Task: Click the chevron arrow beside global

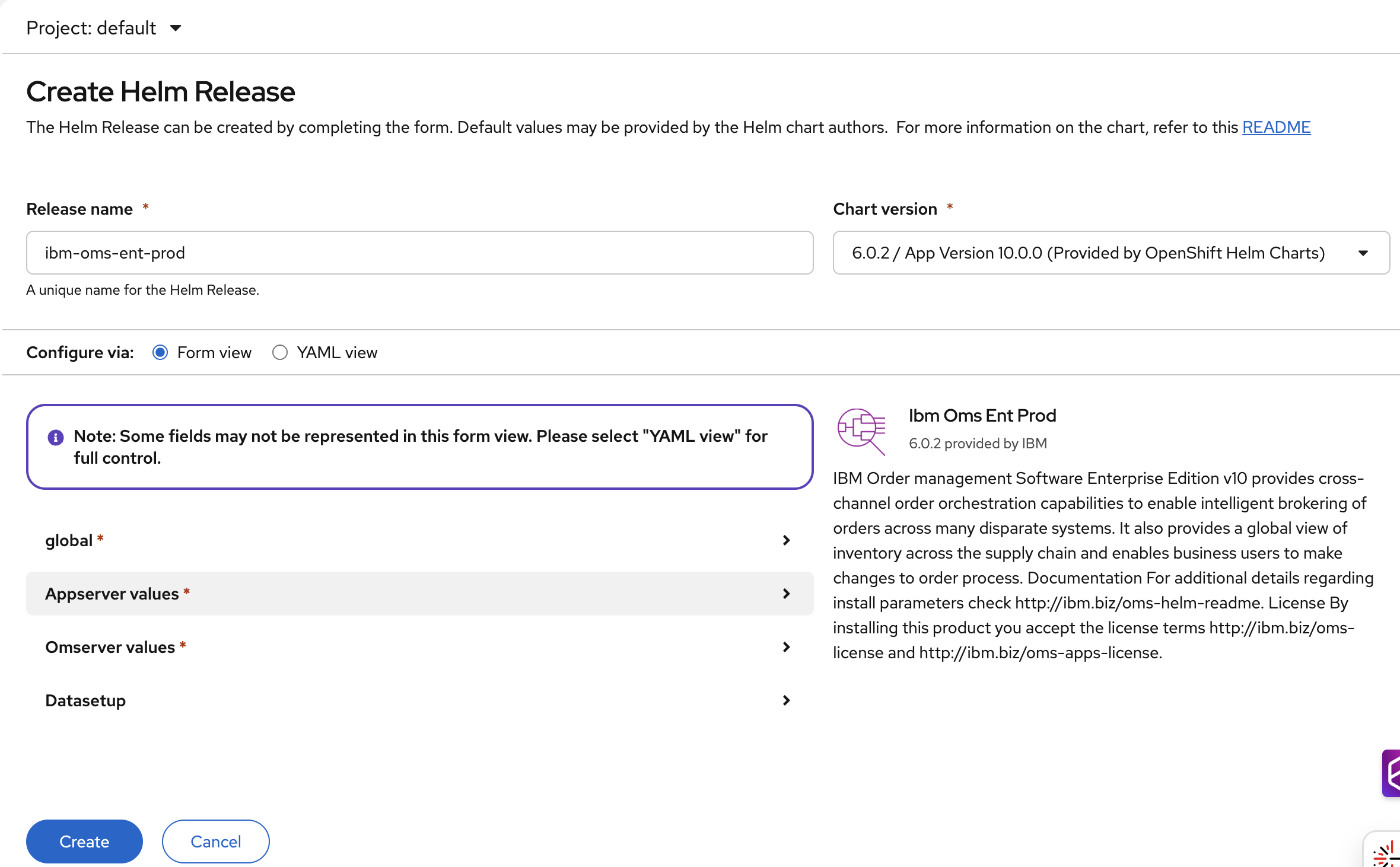Action: 786,540
